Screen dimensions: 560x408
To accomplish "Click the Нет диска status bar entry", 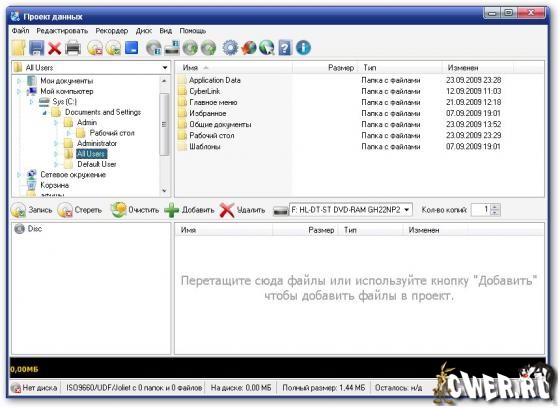I will tap(35, 388).
